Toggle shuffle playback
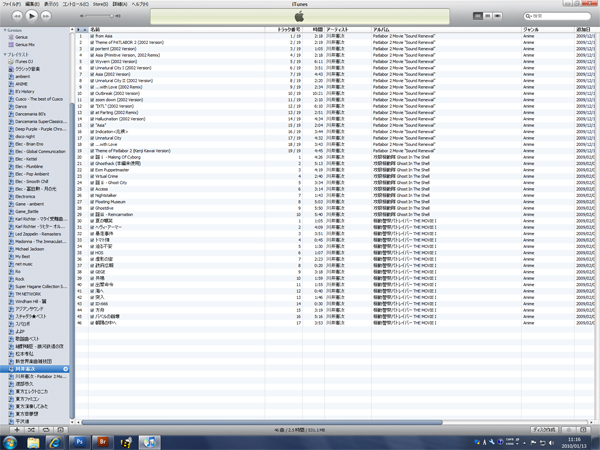The width and height of the screenshot is (600, 450). [31, 430]
